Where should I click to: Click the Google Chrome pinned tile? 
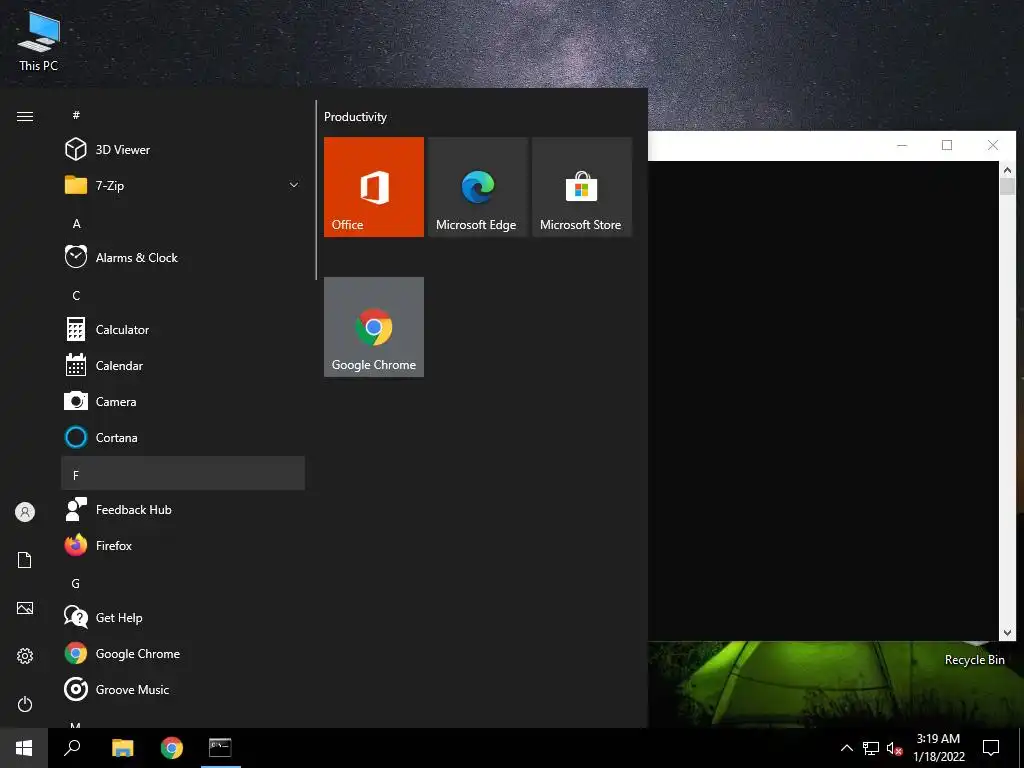[374, 327]
